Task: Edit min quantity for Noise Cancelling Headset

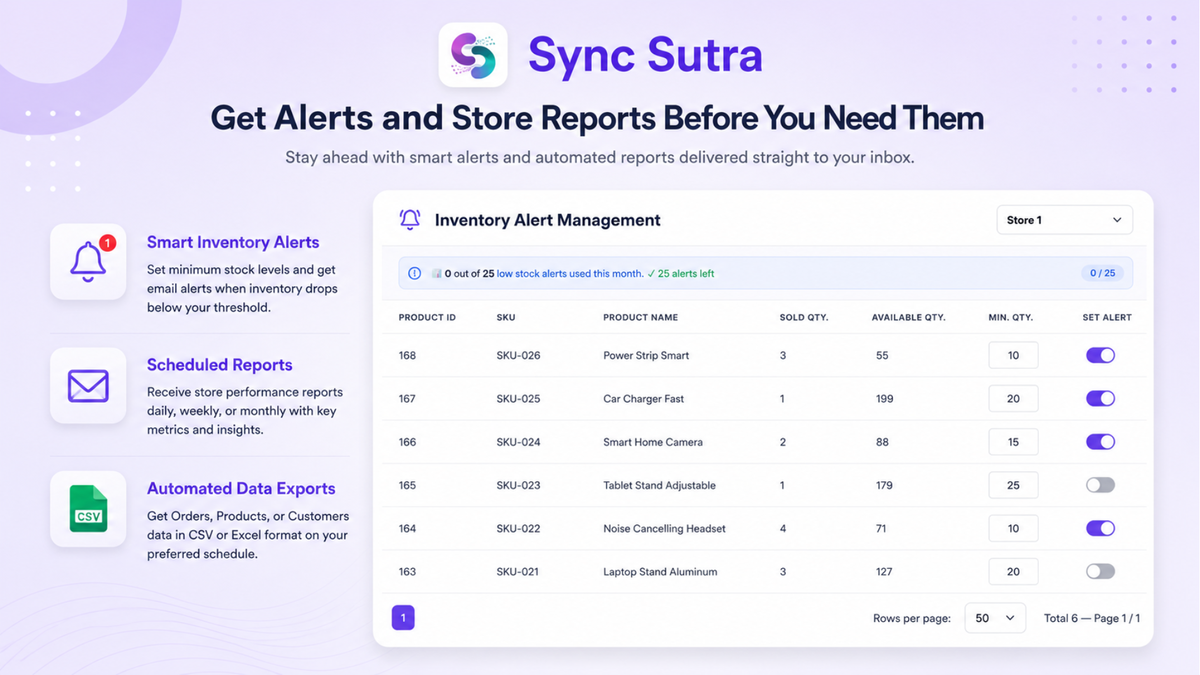Action: pyautogui.click(x=1013, y=528)
